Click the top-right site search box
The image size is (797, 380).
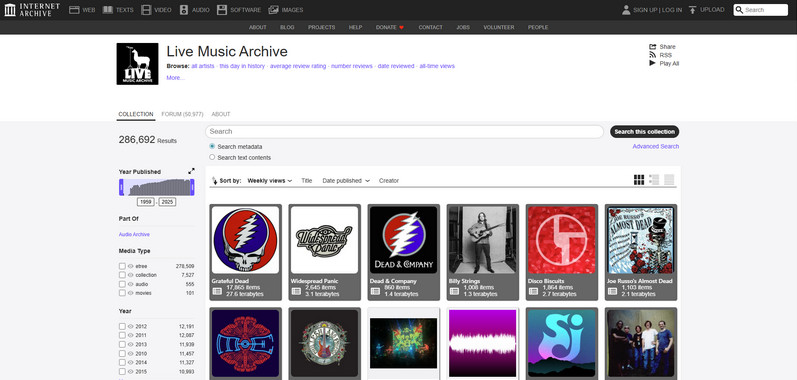[760, 10]
